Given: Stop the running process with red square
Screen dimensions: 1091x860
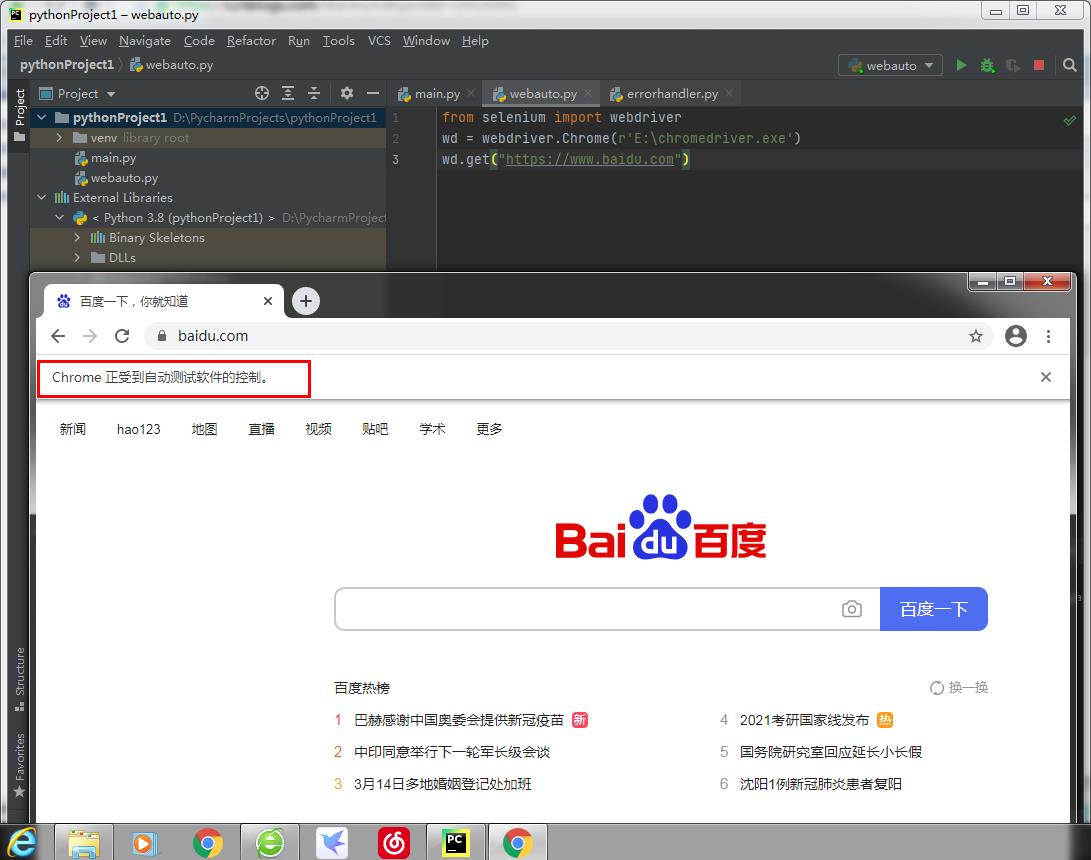Looking at the screenshot, I should (x=1039, y=65).
